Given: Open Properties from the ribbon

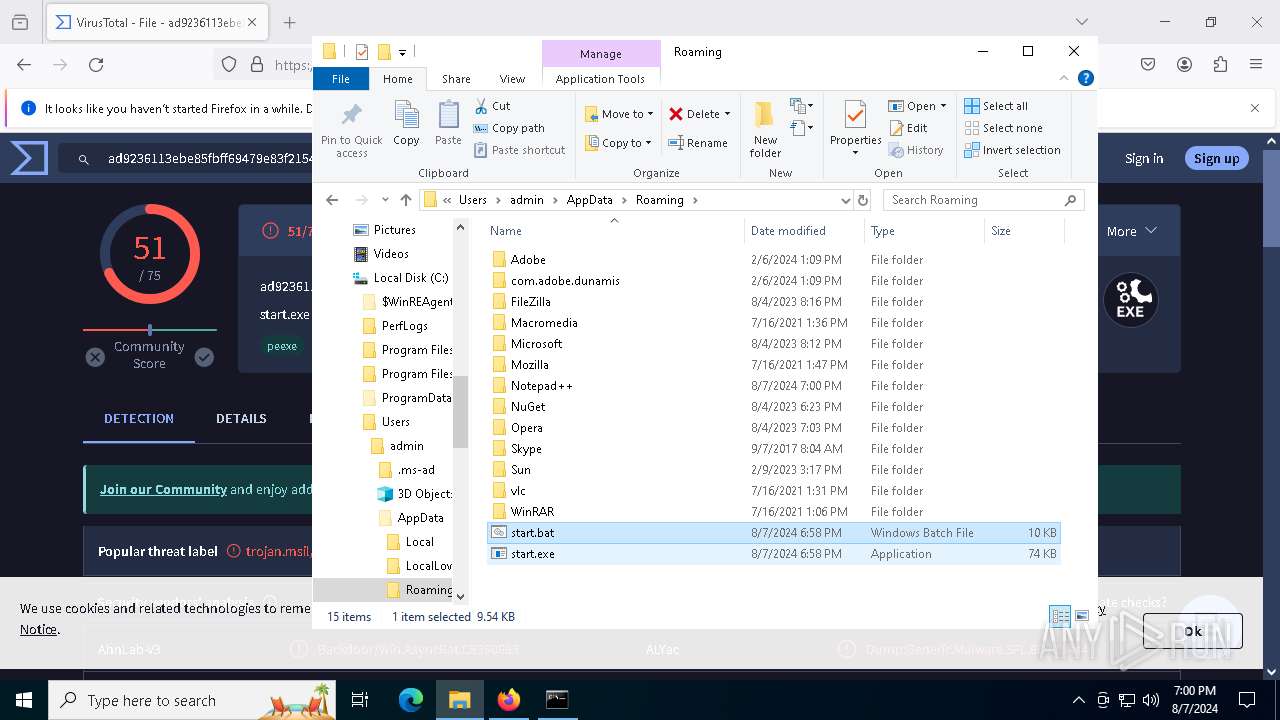Looking at the screenshot, I should point(855,129).
